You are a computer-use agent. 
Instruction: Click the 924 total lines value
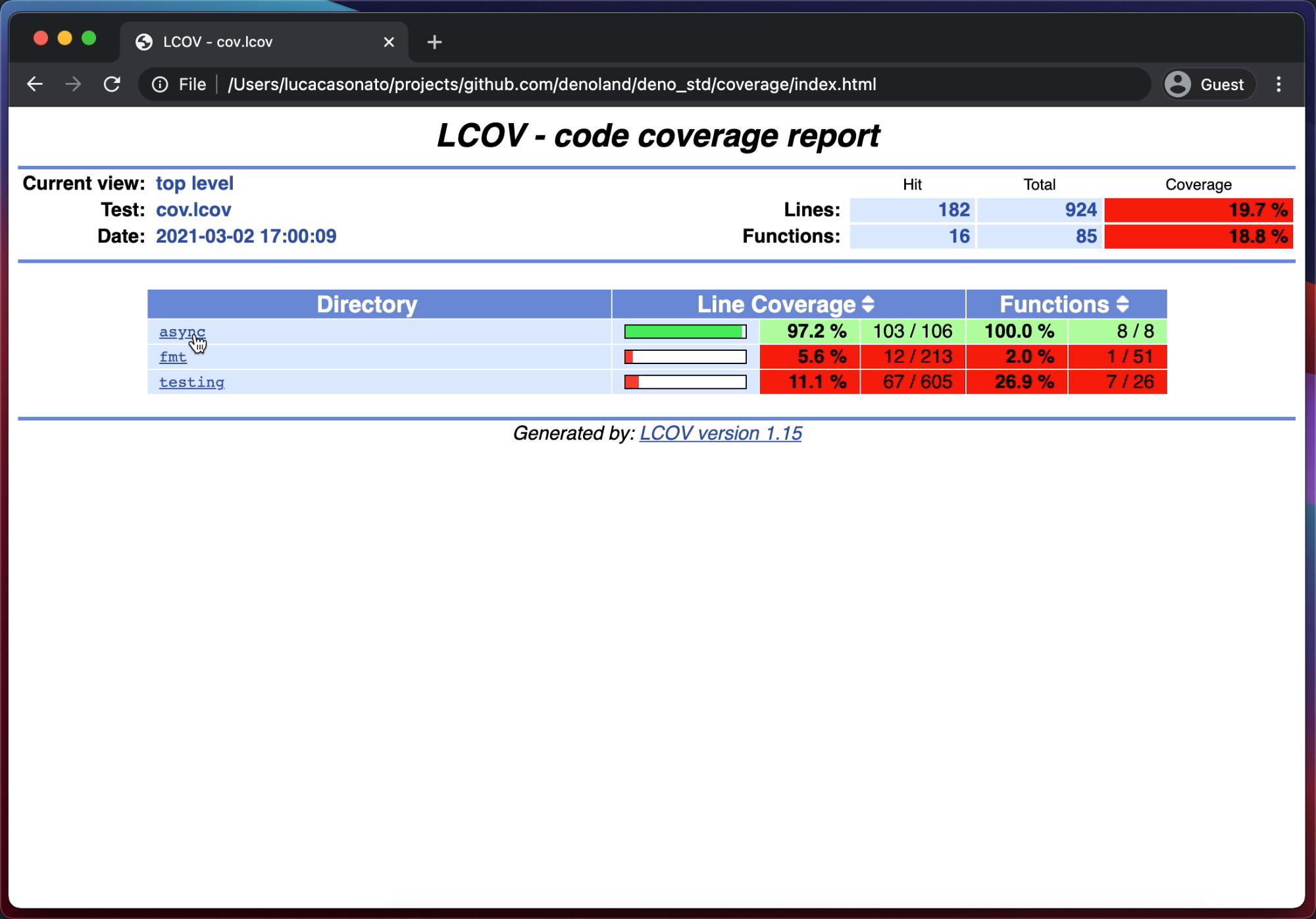pos(1039,210)
